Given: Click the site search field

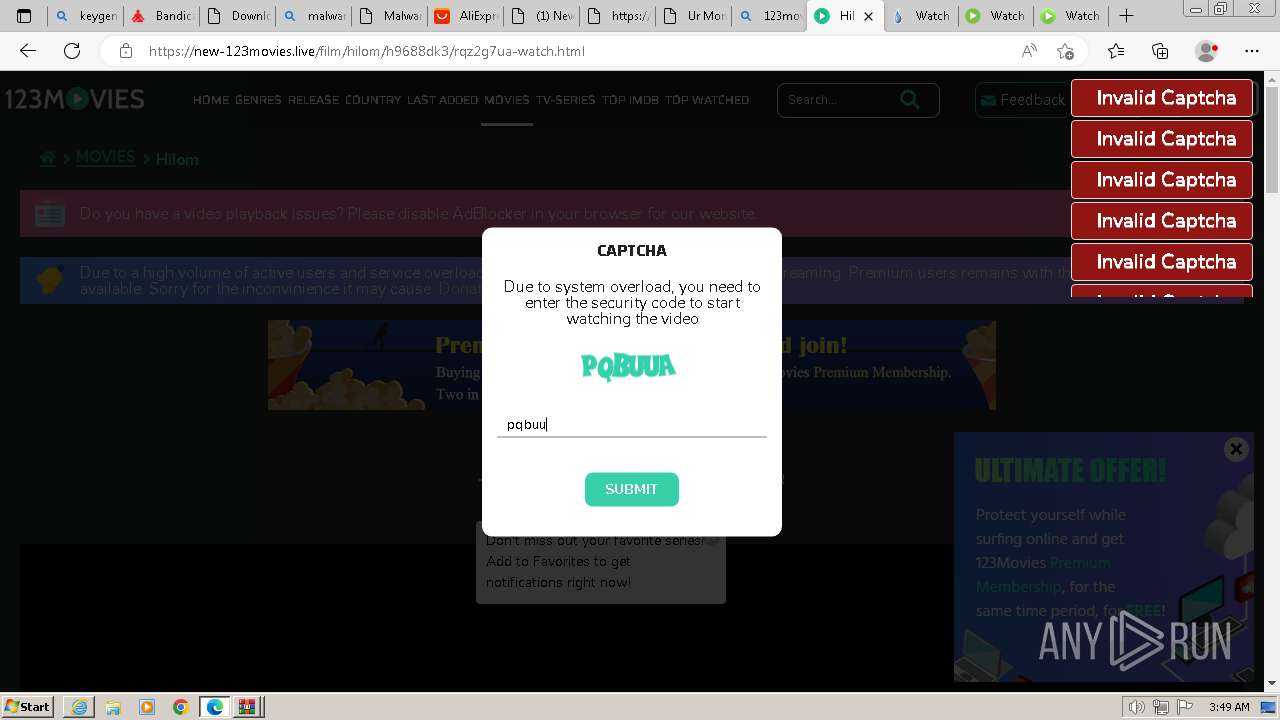Looking at the screenshot, I should [x=838, y=99].
